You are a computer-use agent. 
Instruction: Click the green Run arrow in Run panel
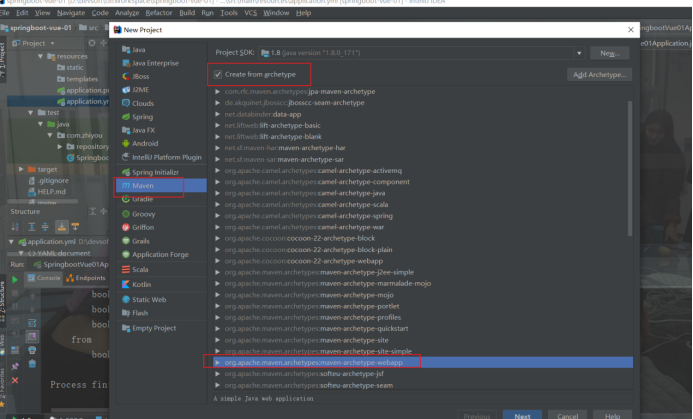tap(15, 280)
